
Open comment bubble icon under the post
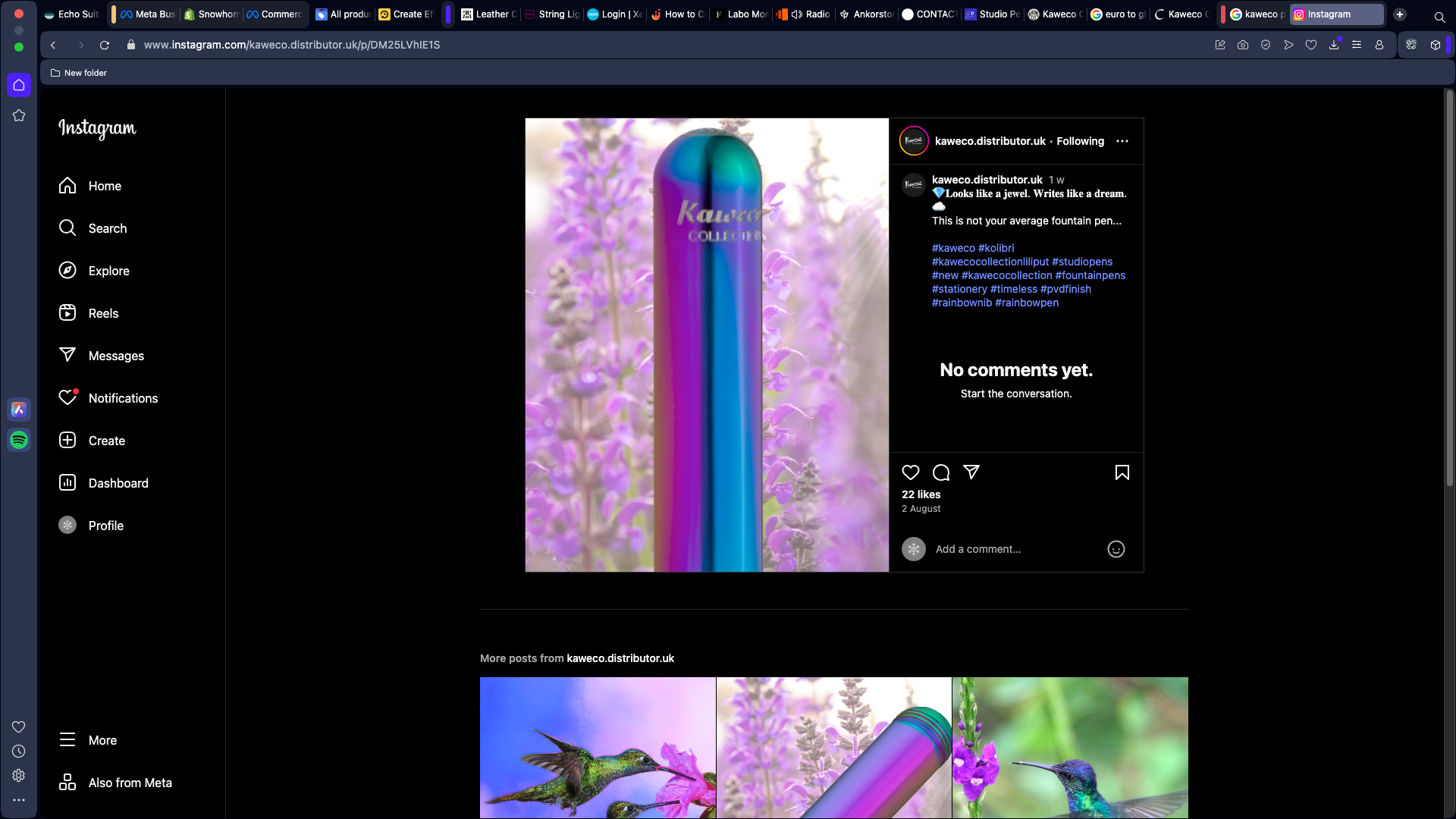pos(941,472)
